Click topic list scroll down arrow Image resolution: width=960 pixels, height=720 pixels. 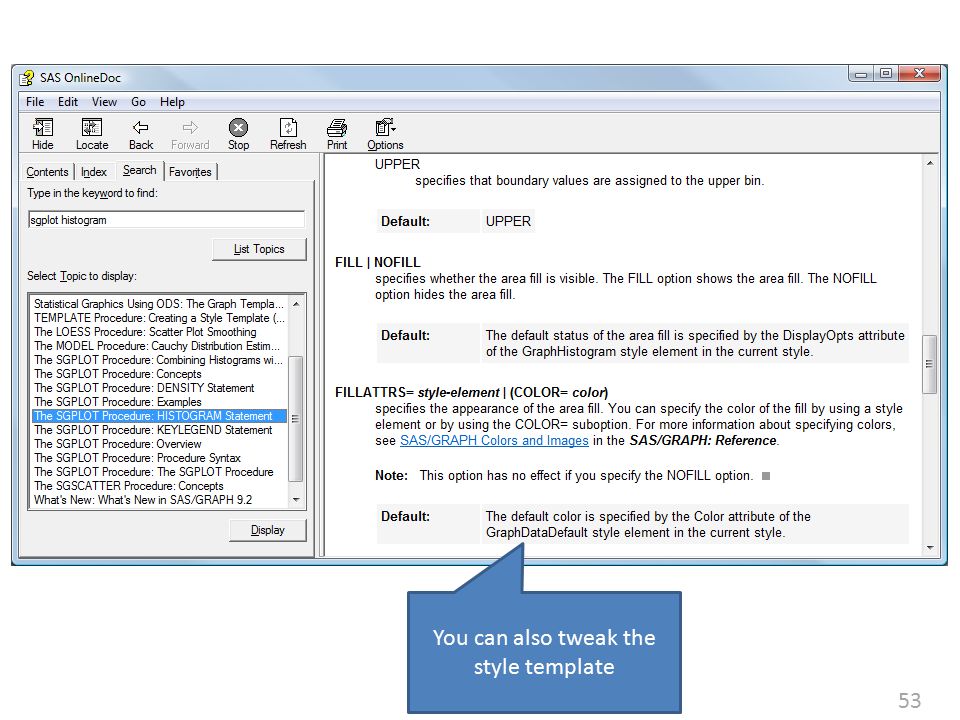tap(296, 500)
